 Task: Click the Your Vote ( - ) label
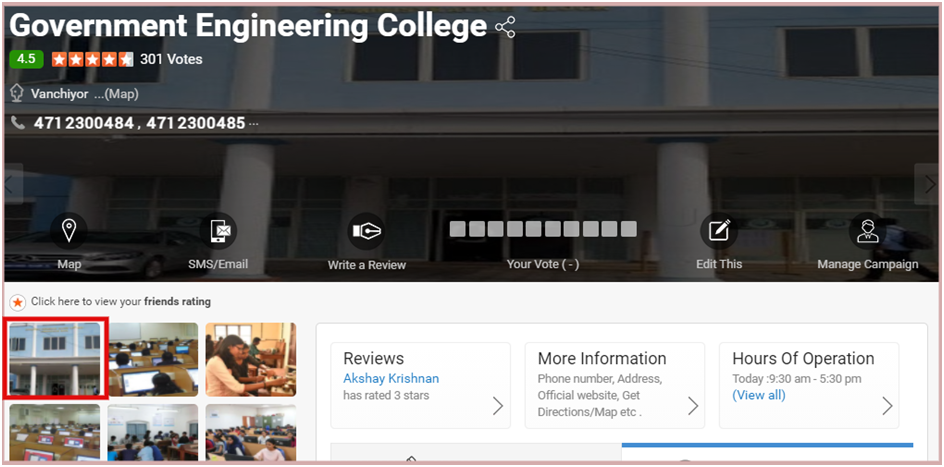tap(542, 264)
